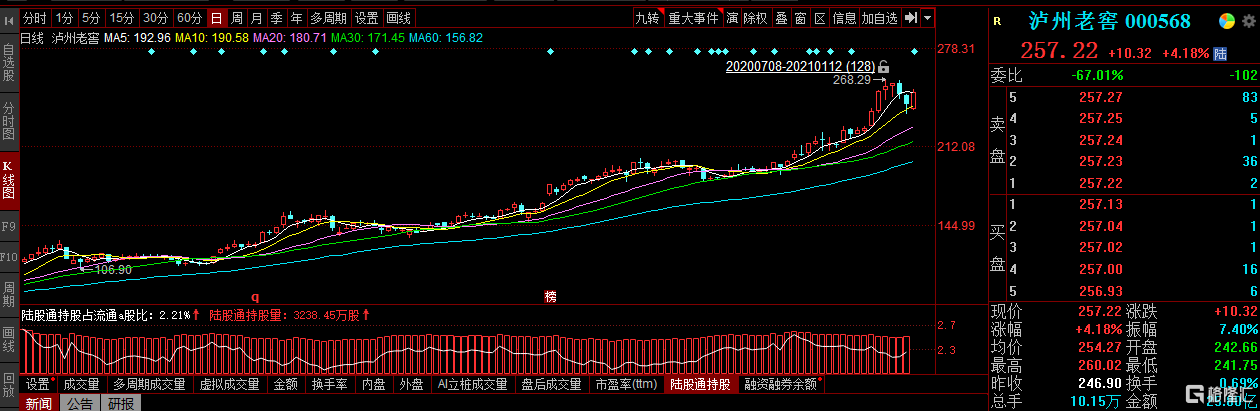Open the 研报 research reports tab
Viewport: 1260px width, 411px height.
point(119,403)
